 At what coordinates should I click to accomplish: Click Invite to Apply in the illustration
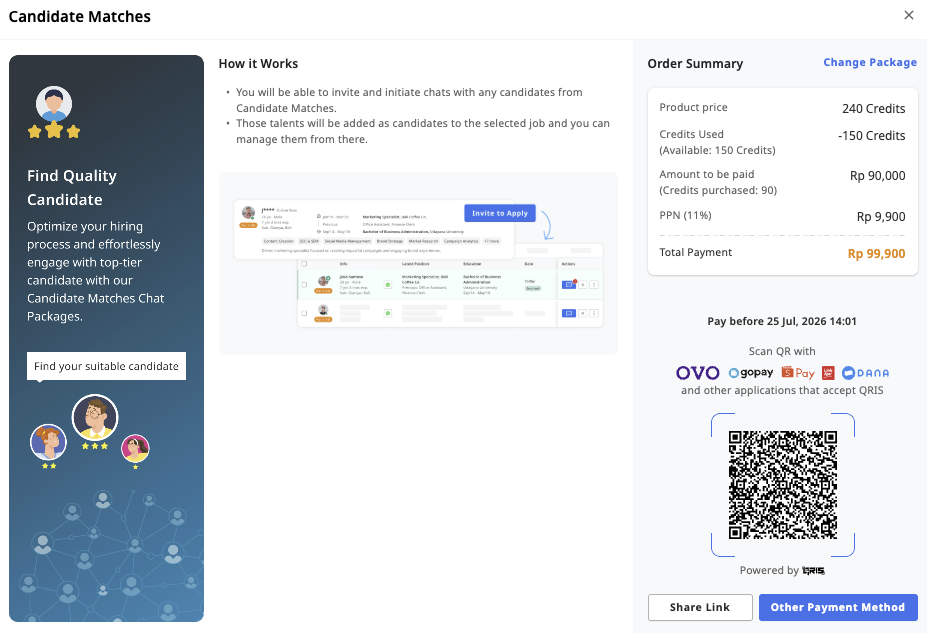(x=500, y=213)
